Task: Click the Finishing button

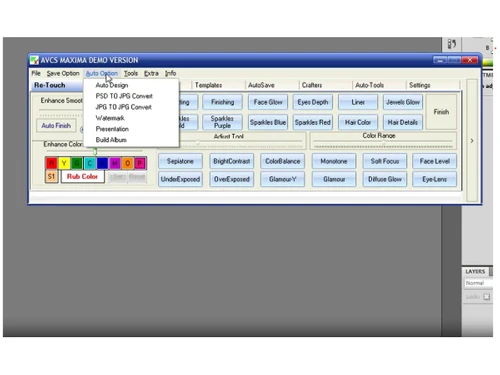Action: pyautogui.click(x=222, y=102)
